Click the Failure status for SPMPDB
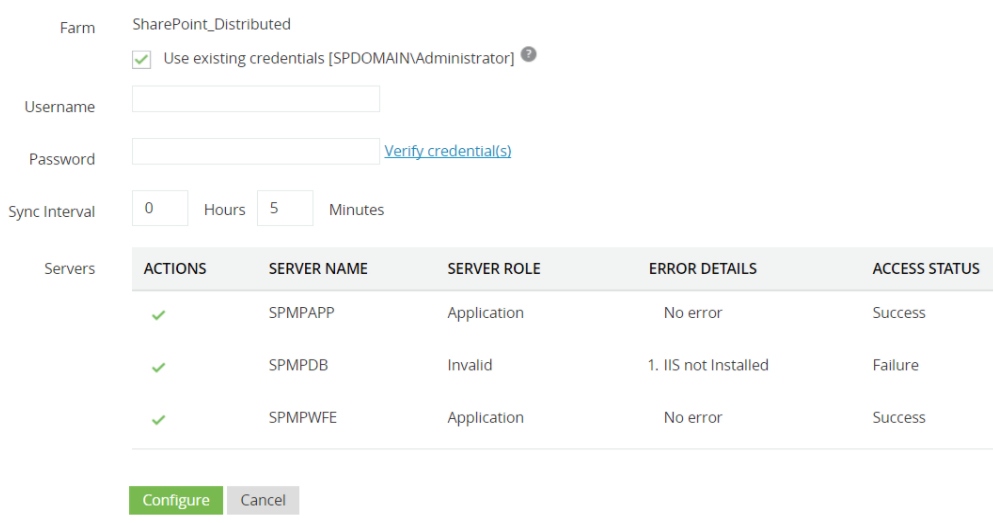Screen dimensions: 993x523 (895, 365)
